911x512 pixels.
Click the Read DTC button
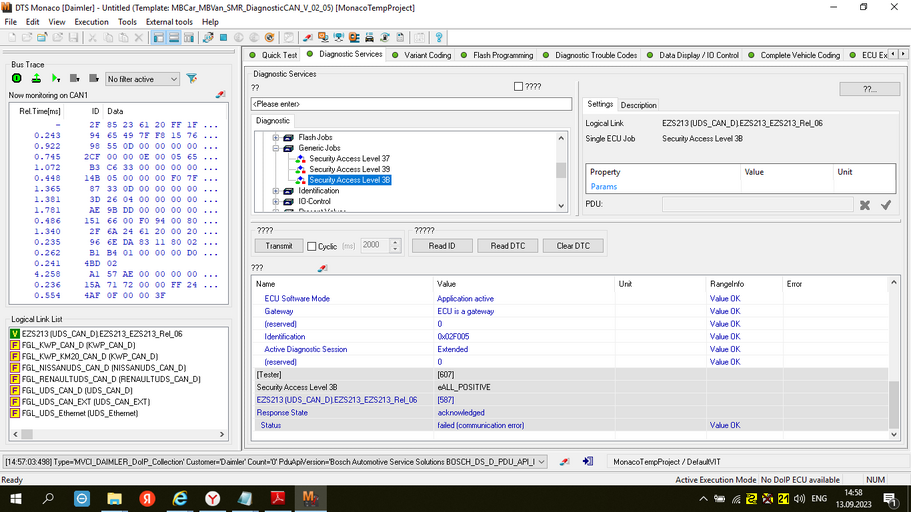508,246
